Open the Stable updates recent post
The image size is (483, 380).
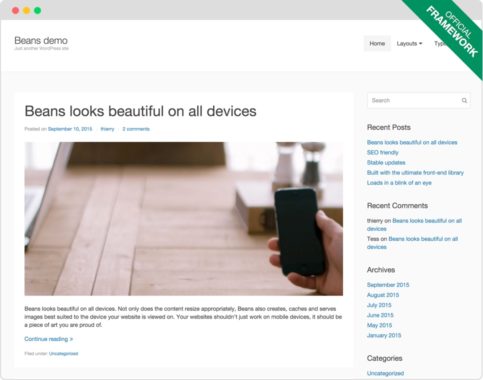pos(386,163)
